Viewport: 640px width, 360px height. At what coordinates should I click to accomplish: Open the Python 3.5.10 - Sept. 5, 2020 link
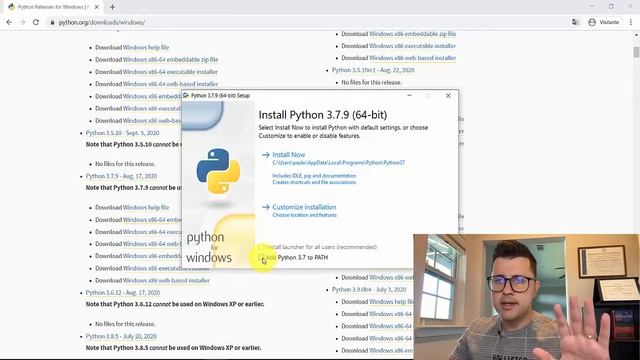click(122, 133)
